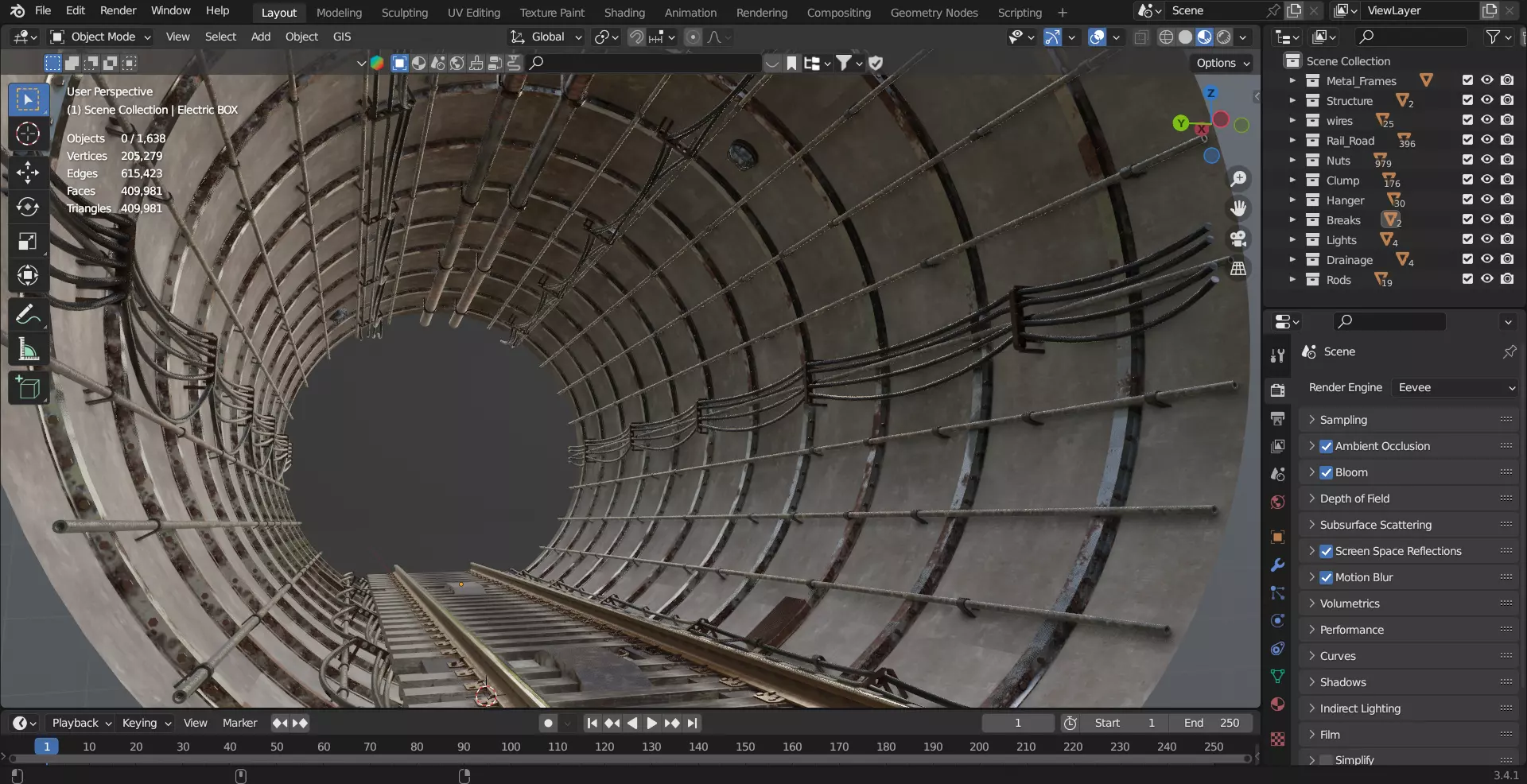Open the Render menu
Screen dimensions: 1527x784
coord(119,10)
